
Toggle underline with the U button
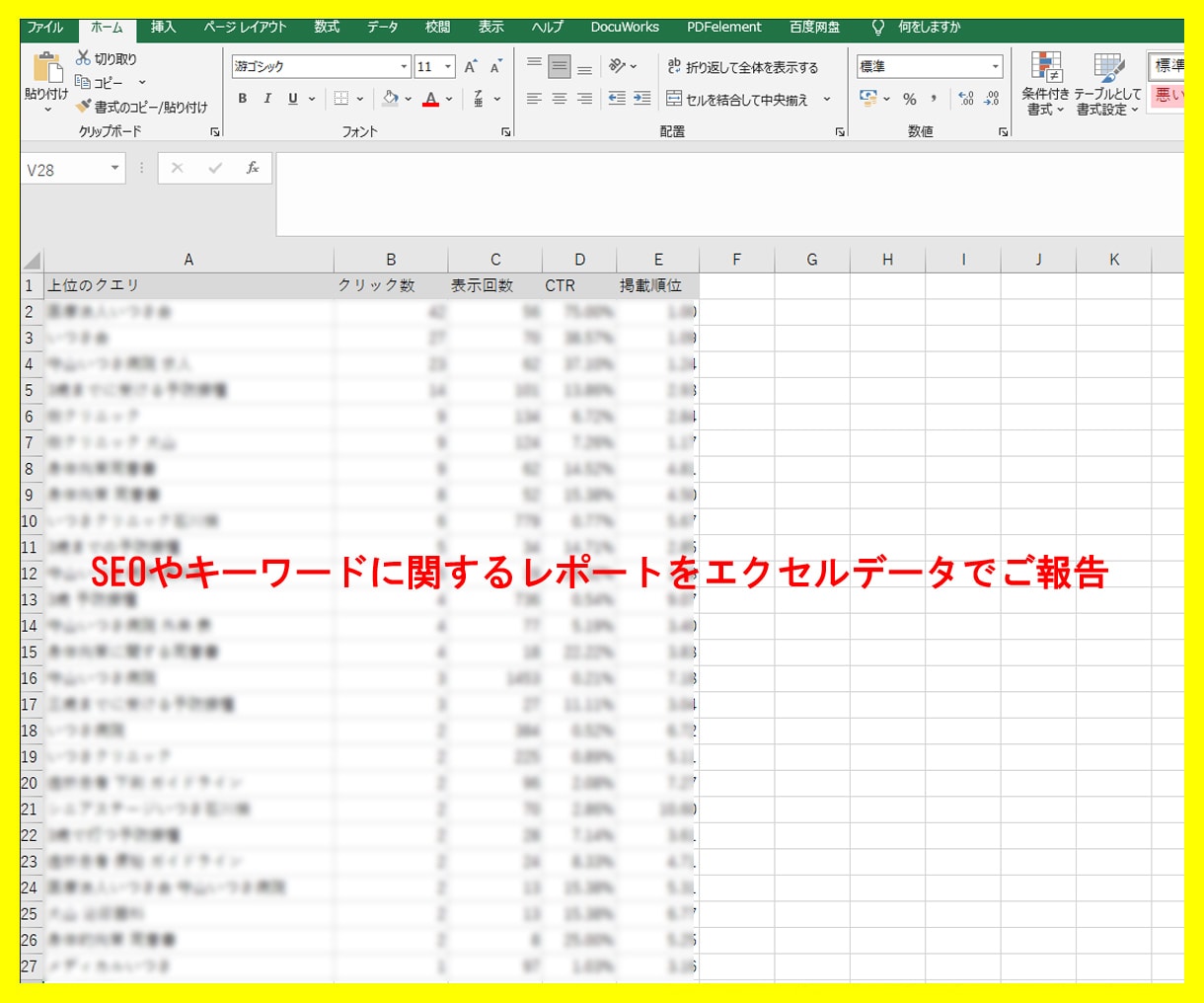coord(292,99)
